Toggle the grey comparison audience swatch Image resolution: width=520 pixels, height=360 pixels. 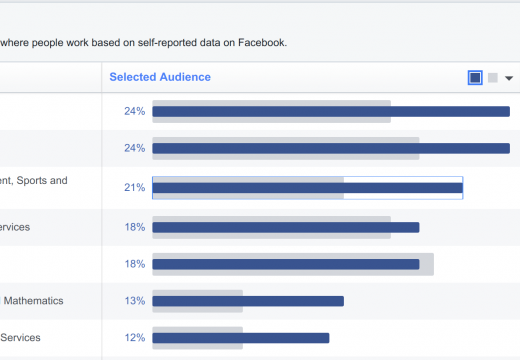point(493,78)
